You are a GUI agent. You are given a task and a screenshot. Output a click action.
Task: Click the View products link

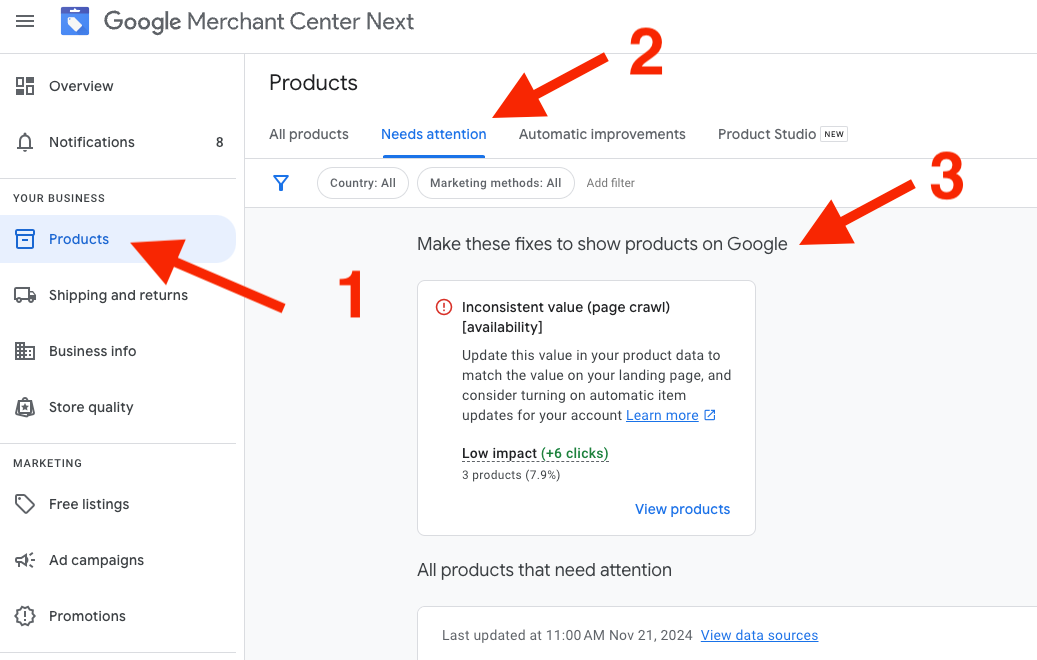(682, 509)
